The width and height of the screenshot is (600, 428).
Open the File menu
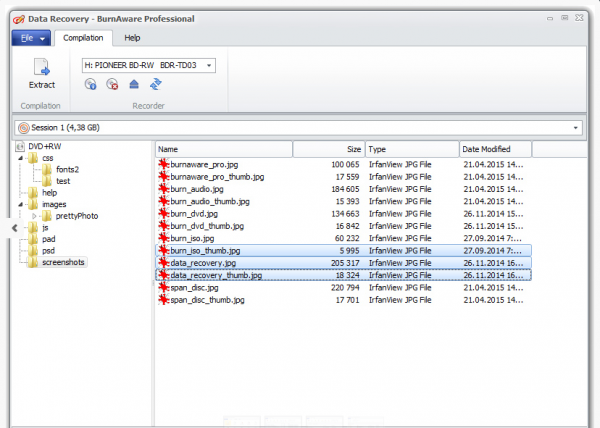click(31, 38)
